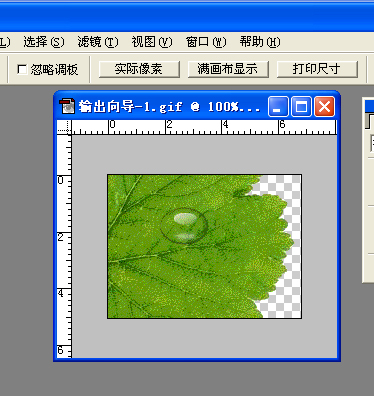Click the 输出向导-1.gif window title text
Image resolution: width=374 pixels, height=396 pixels.
pyautogui.click(x=169, y=107)
